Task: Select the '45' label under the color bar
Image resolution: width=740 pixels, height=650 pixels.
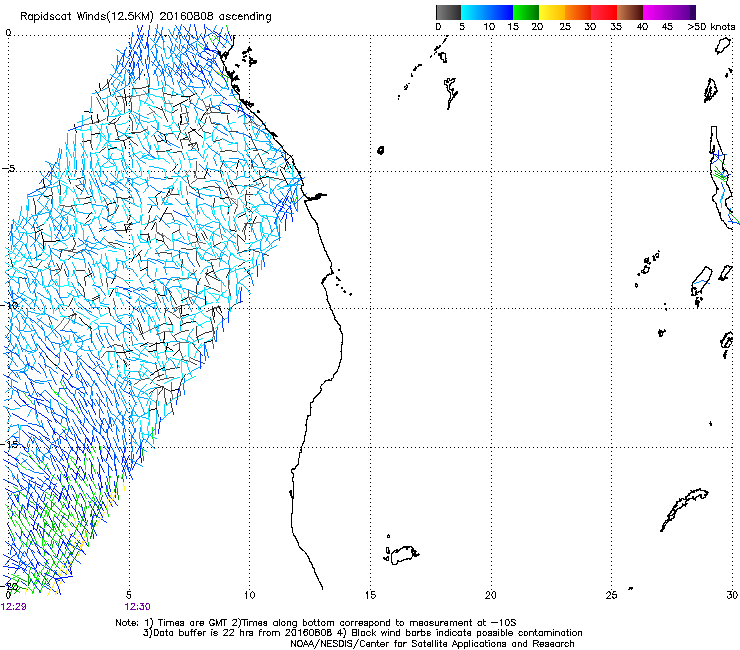Action: pos(667,27)
